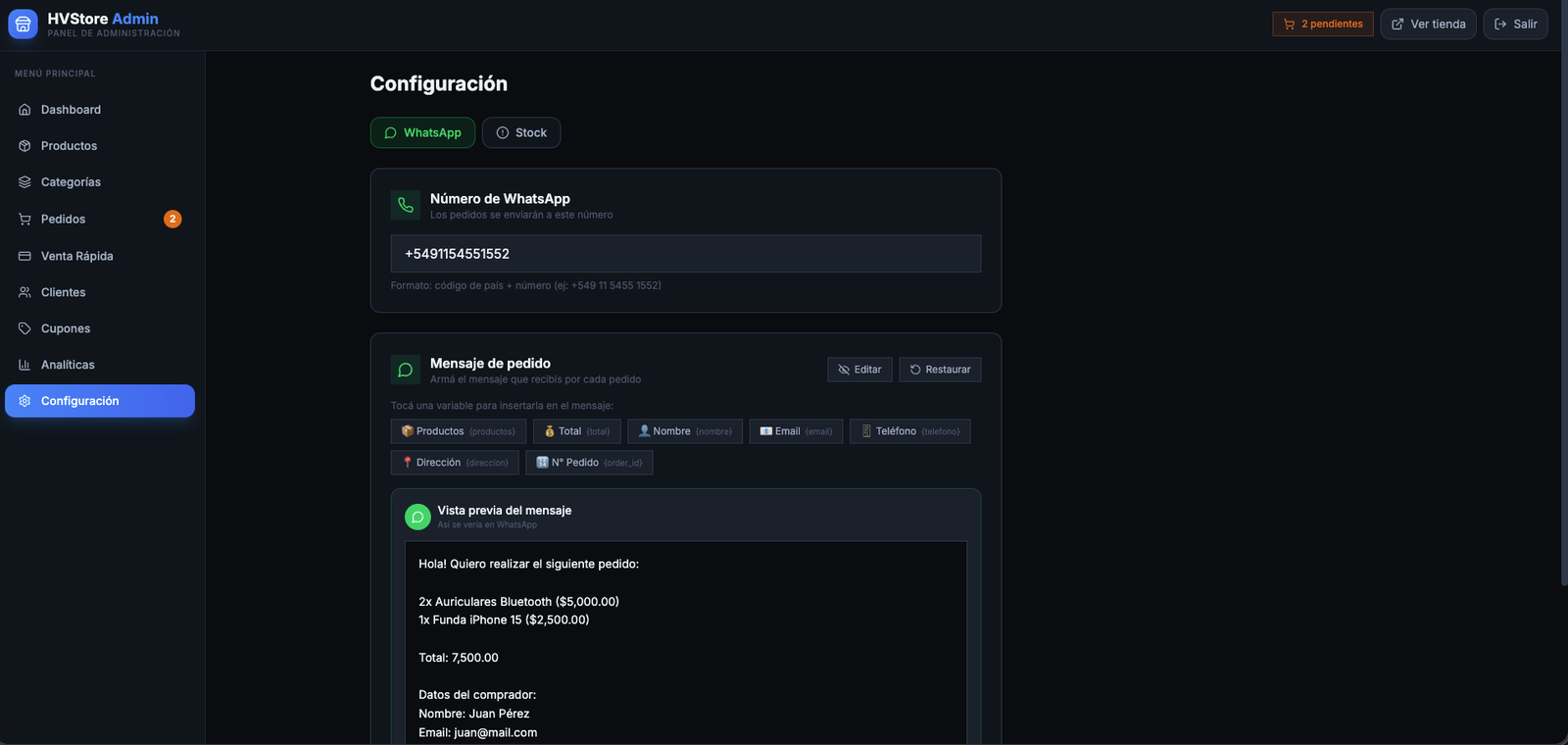Insert the Total variable chip
Image resolution: width=1568 pixels, height=745 pixels.
pyautogui.click(x=577, y=431)
